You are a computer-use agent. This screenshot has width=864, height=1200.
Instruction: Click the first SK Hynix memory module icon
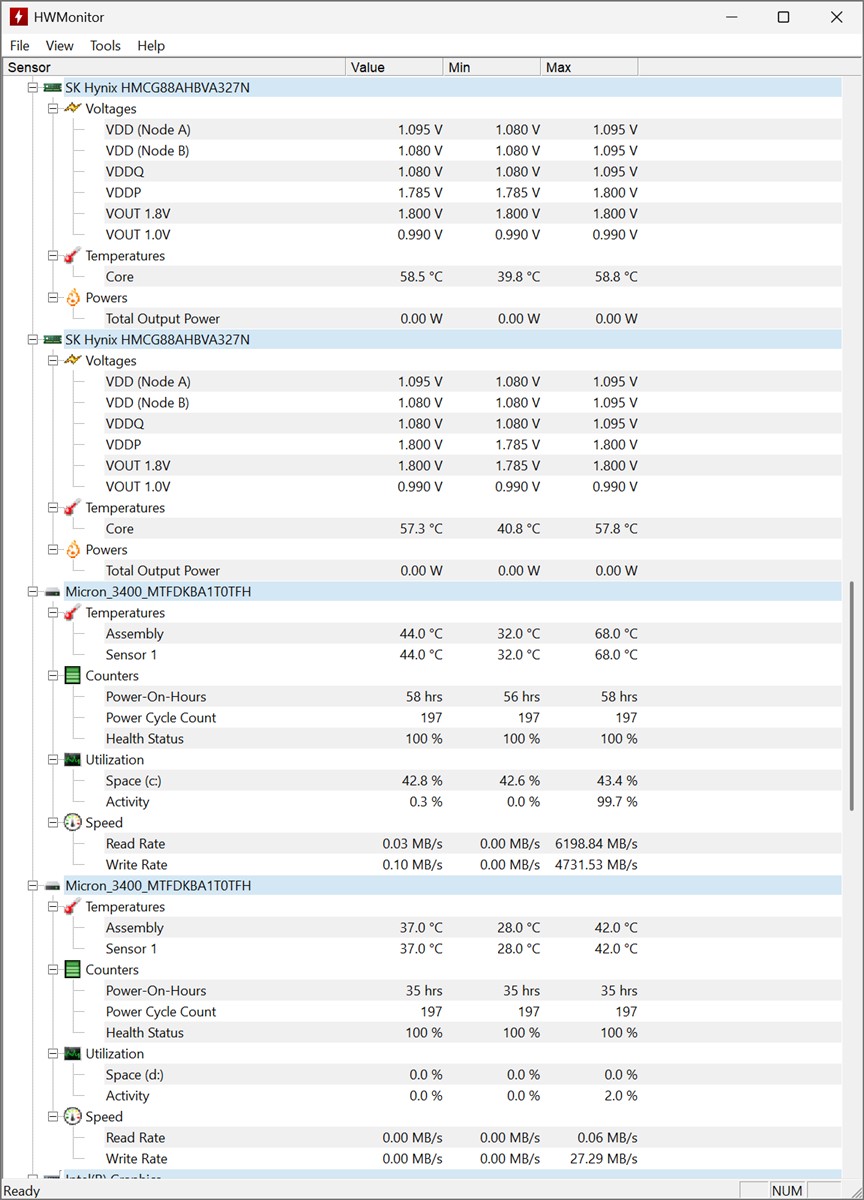tap(53, 88)
